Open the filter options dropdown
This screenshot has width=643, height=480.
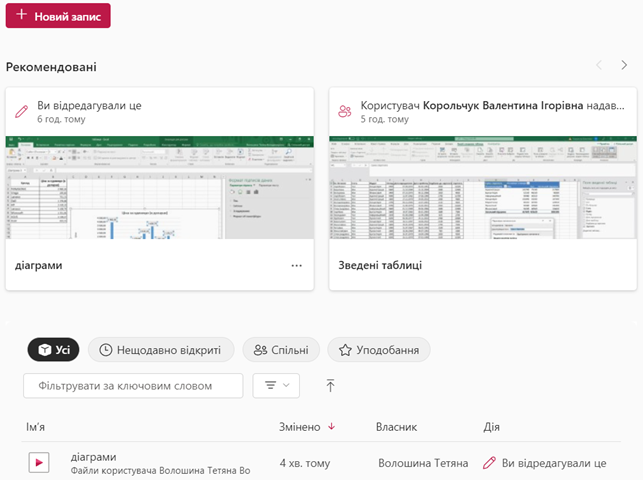coord(277,386)
